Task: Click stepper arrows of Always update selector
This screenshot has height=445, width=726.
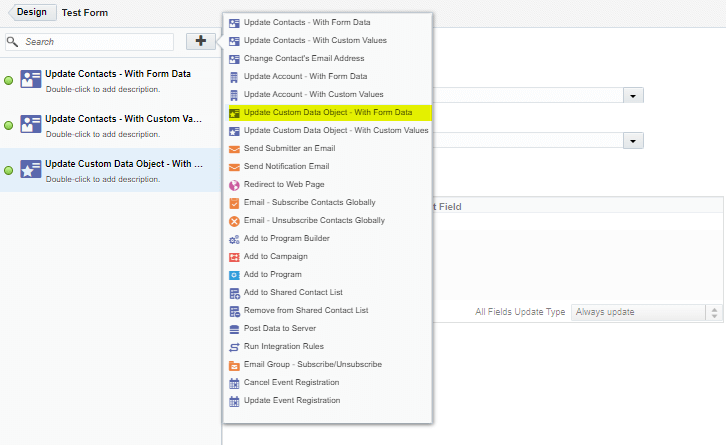Action: click(714, 313)
